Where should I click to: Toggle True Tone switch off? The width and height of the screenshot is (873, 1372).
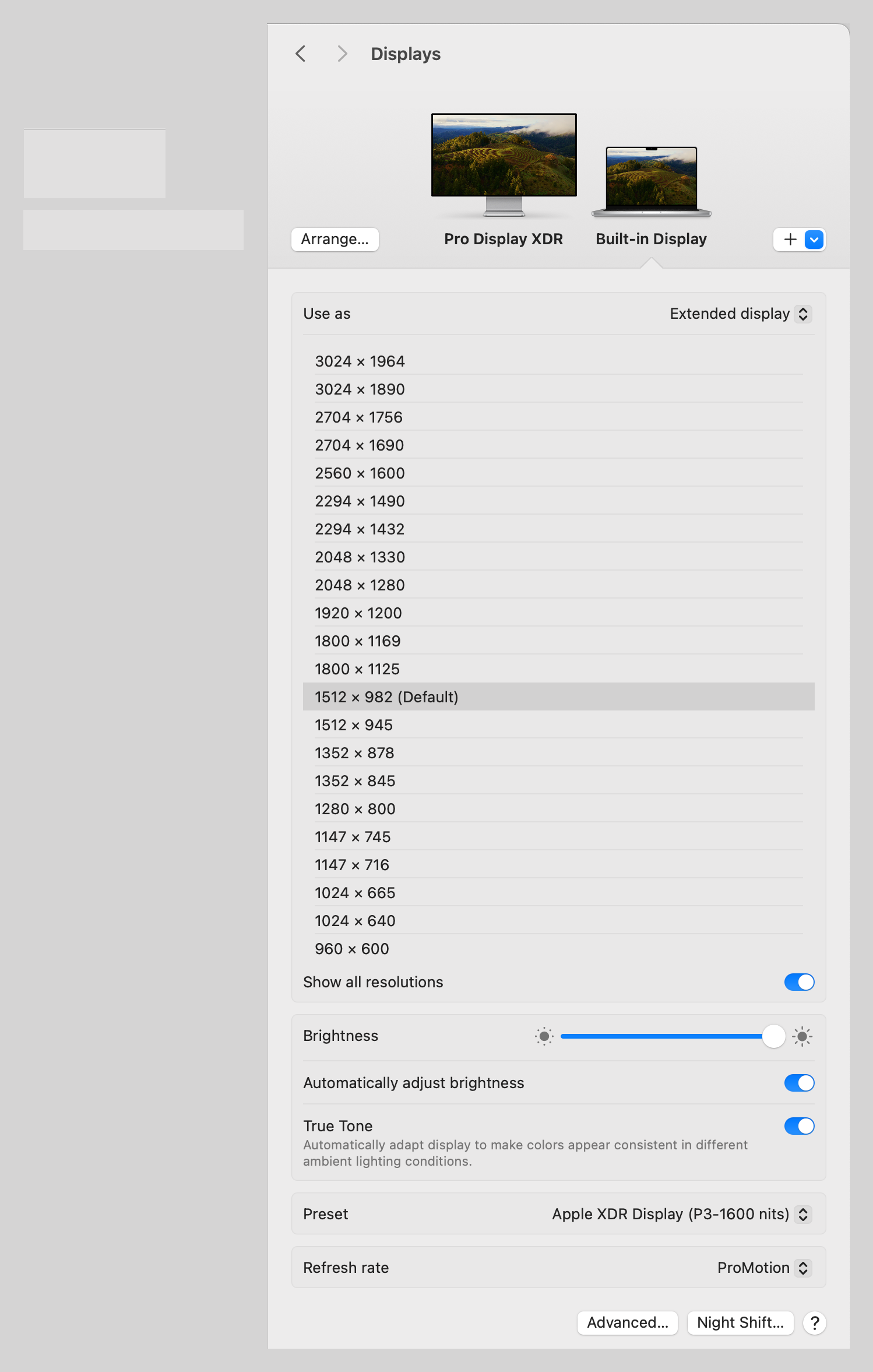coord(799,1126)
